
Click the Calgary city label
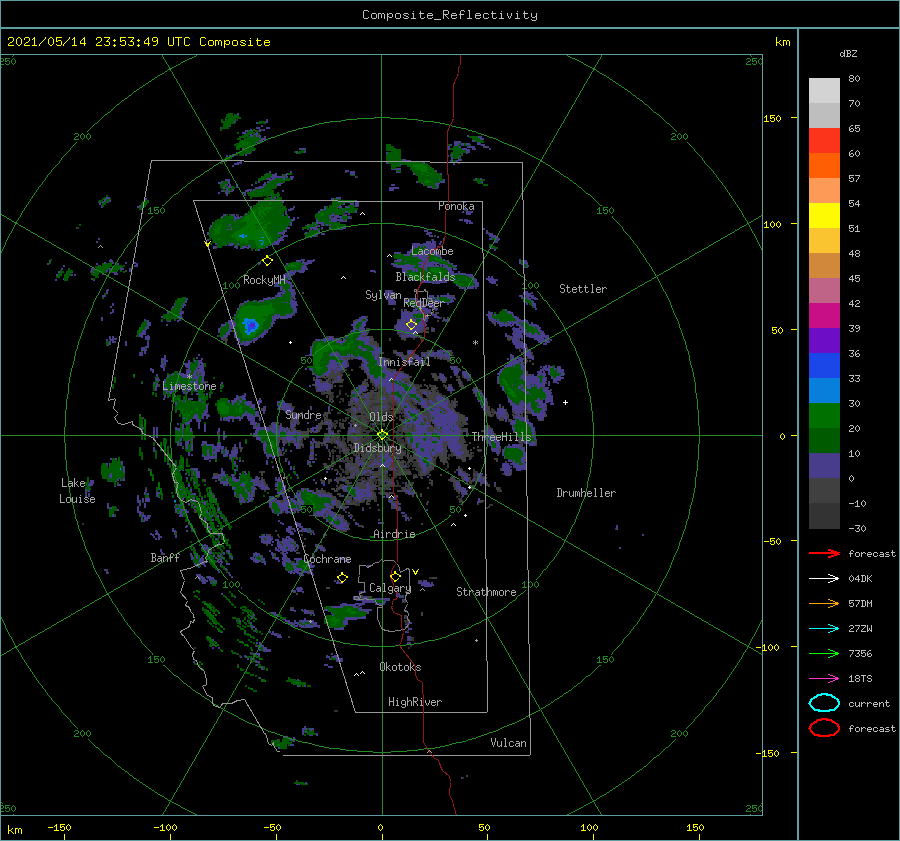coord(390,588)
